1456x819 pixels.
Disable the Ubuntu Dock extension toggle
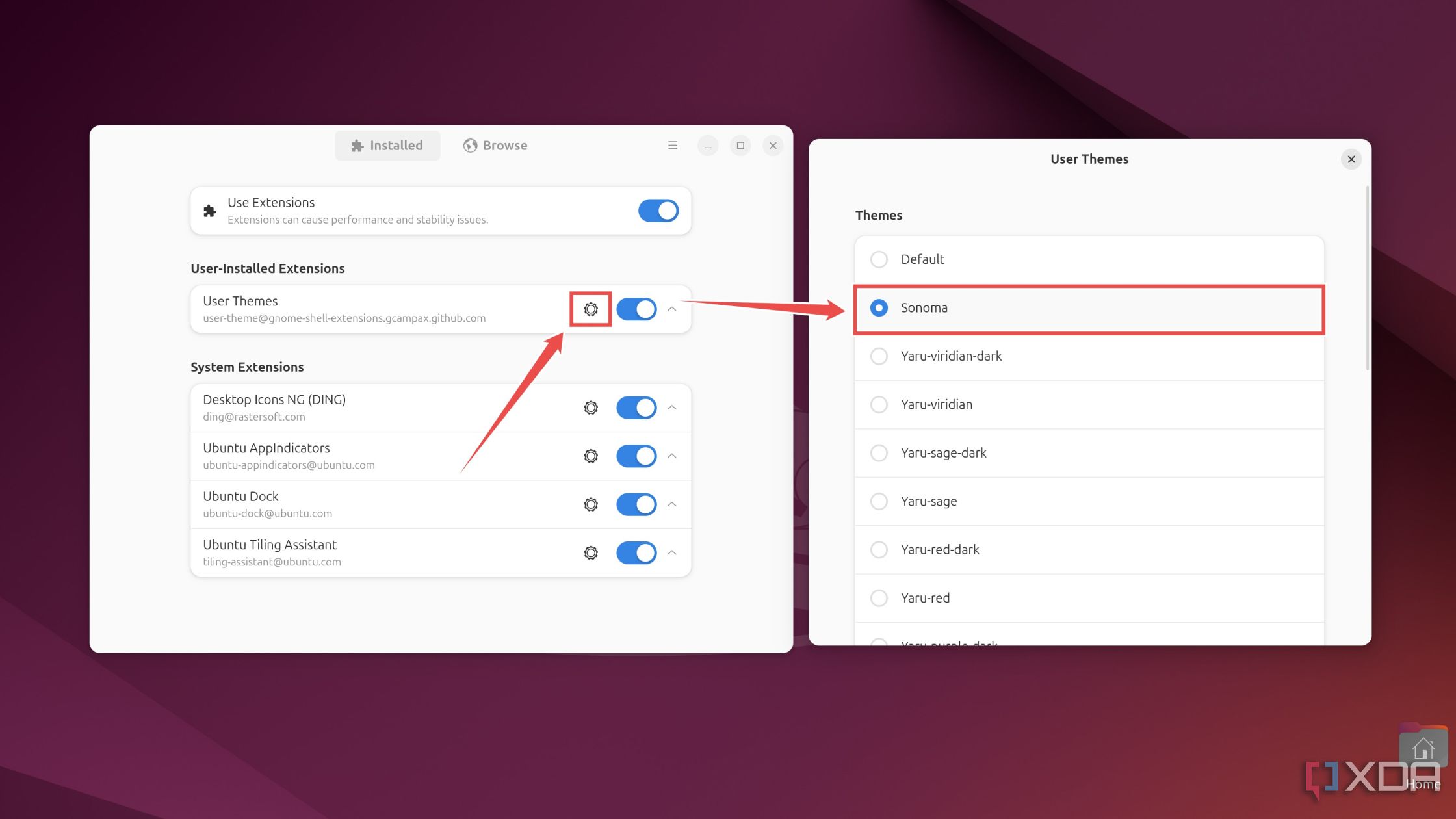tap(636, 504)
